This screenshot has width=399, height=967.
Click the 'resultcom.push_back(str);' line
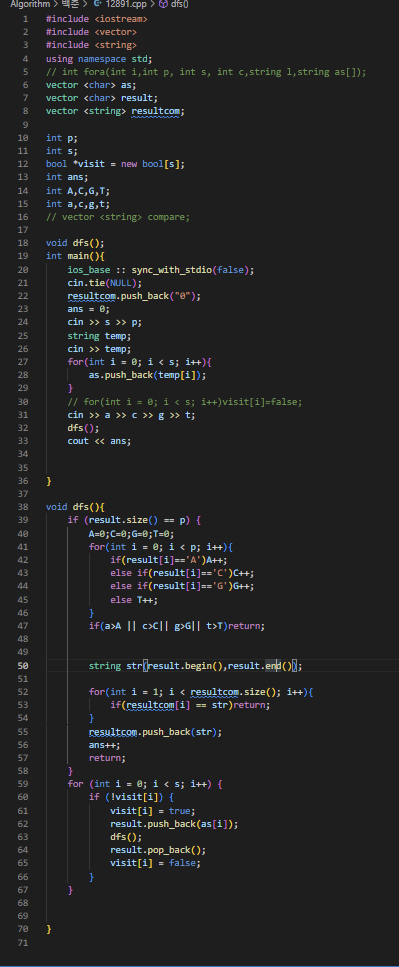pyautogui.click(x=155, y=731)
